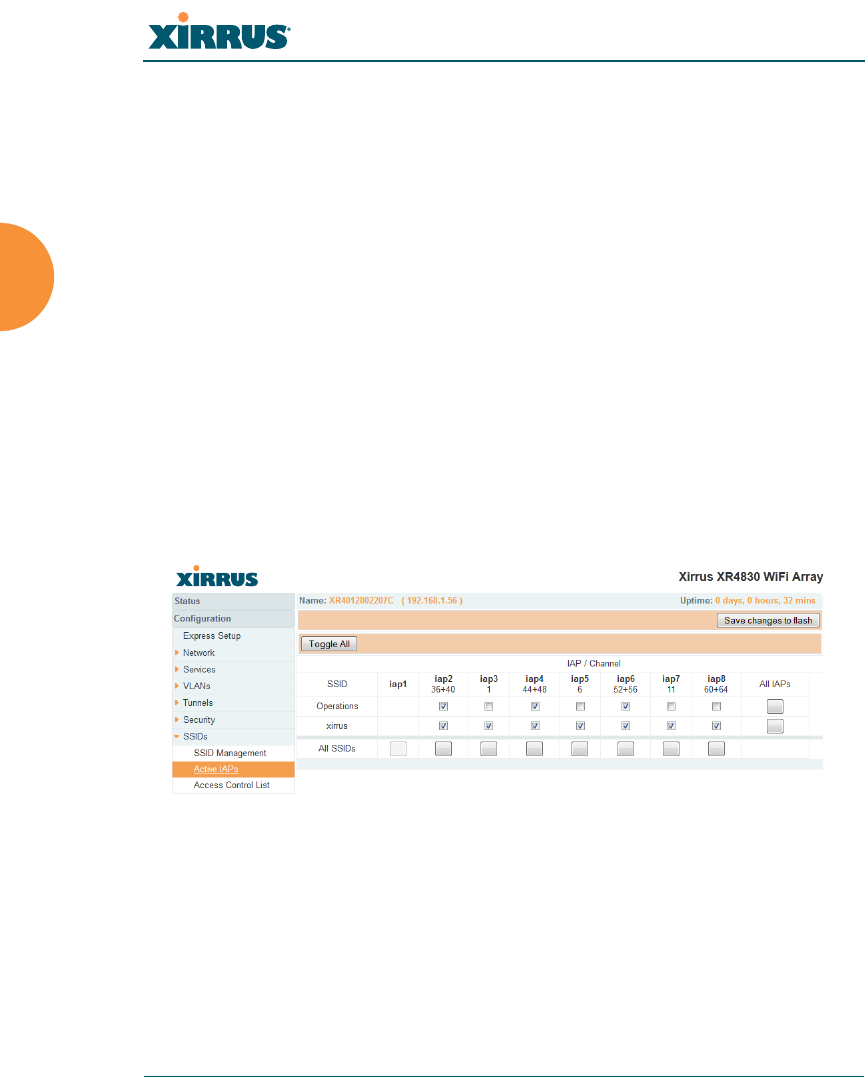
Task: Open Access Control List page
Action: 232,785
